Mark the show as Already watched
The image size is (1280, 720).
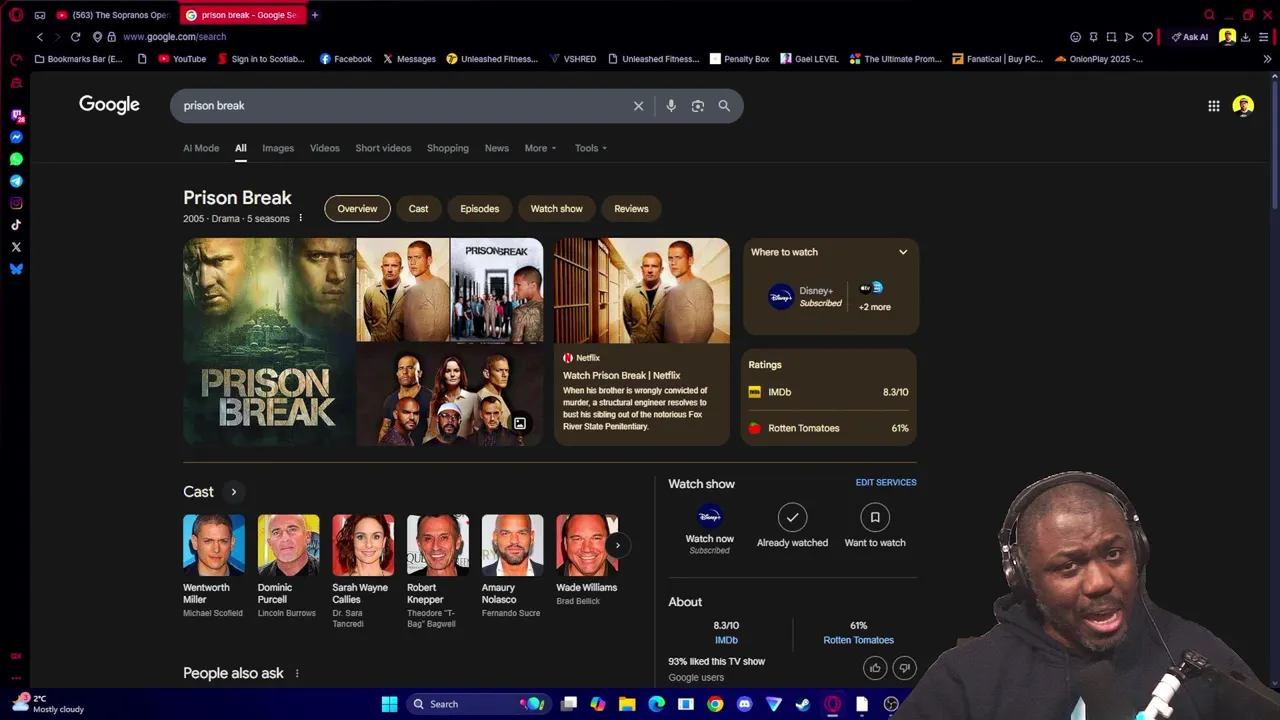click(792, 526)
